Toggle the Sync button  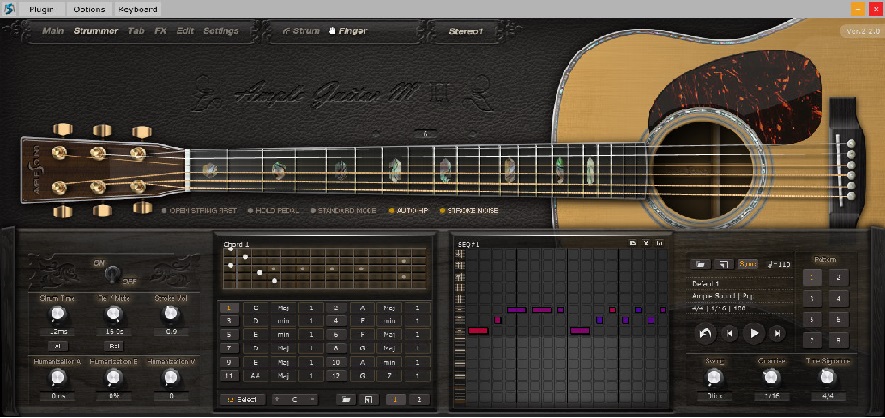[x=748, y=264]
